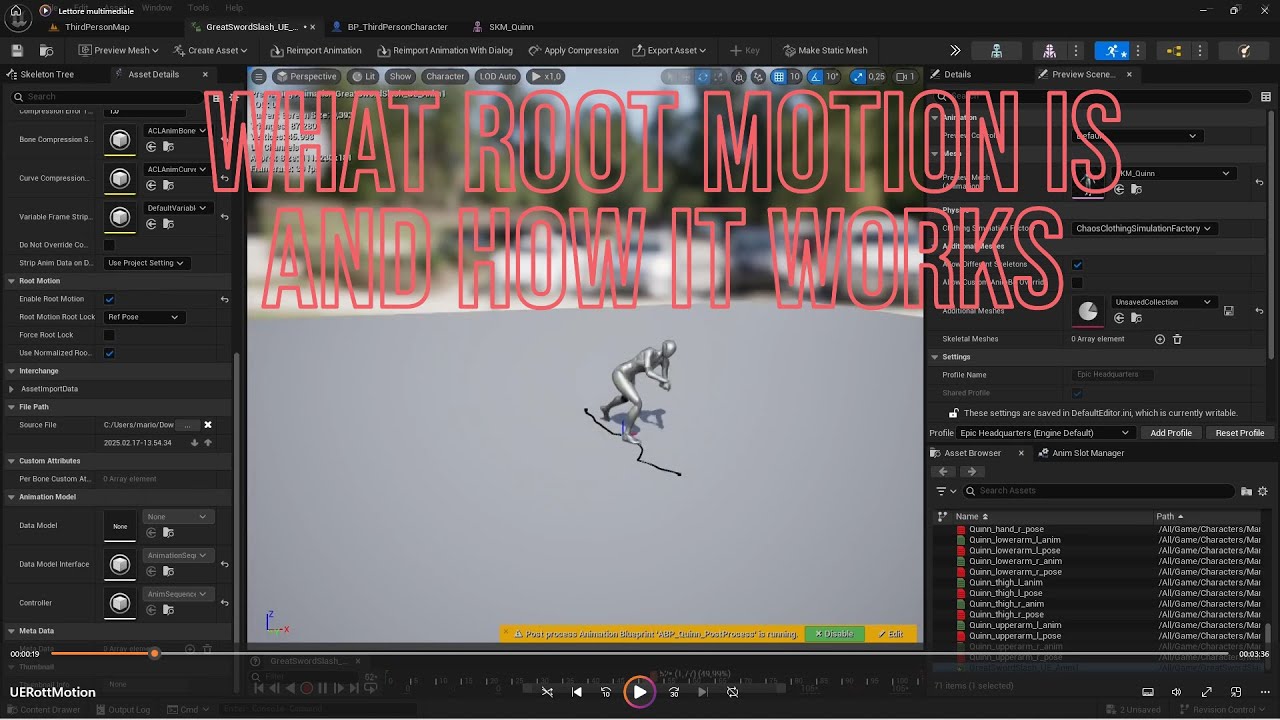Viewport: 1280px width, 720px height.
Task: Click the Reset Profile button
Action: click(x=1239, y=433)
